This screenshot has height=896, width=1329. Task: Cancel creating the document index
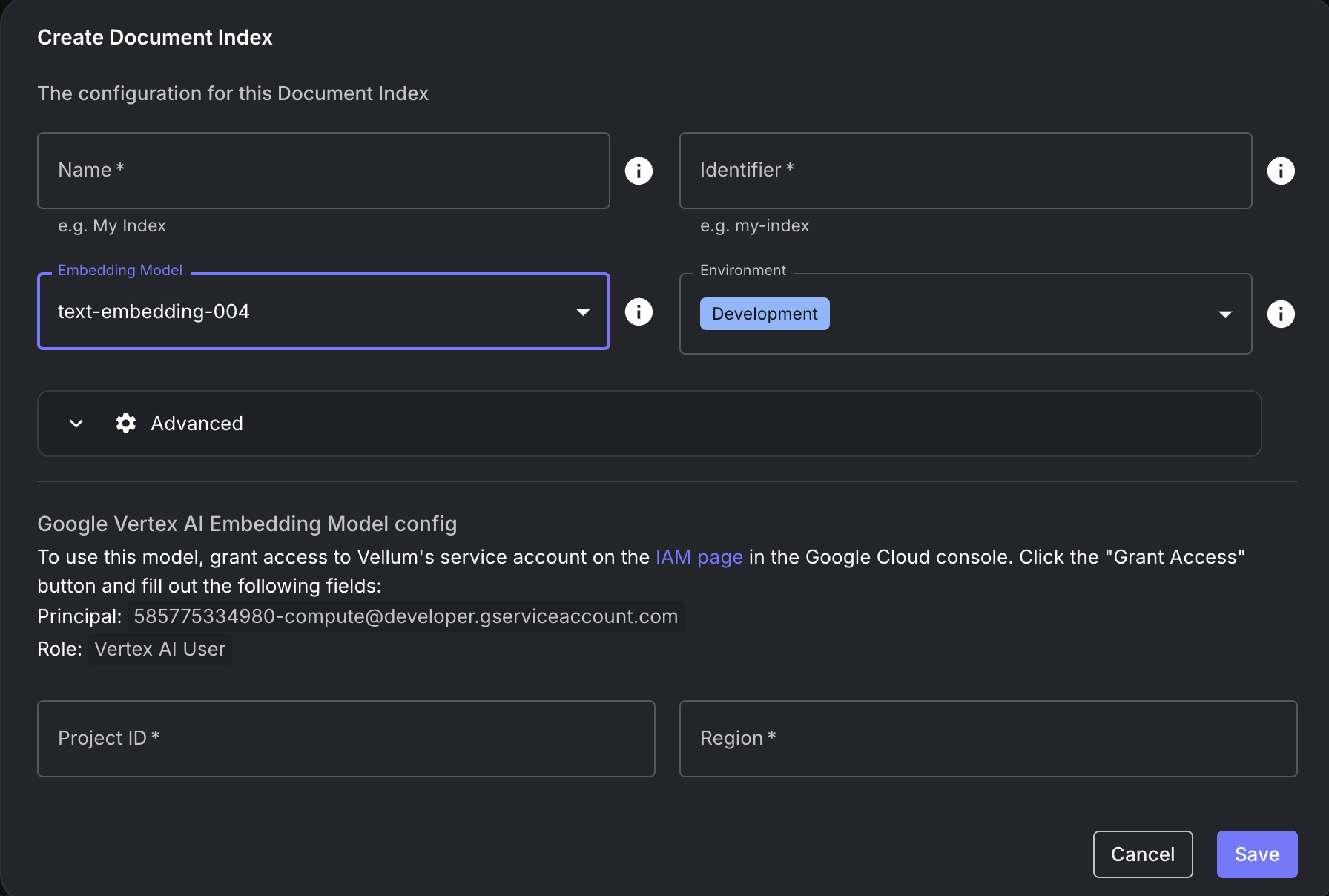coord(1143,854)
